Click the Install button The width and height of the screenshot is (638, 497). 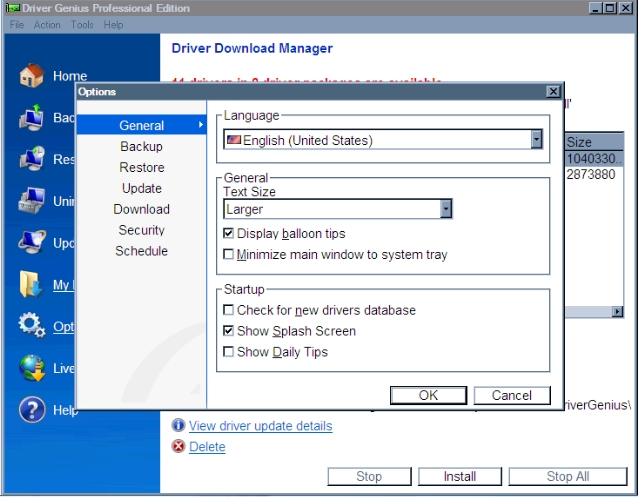pyautogui.click(x=460, y=476)
